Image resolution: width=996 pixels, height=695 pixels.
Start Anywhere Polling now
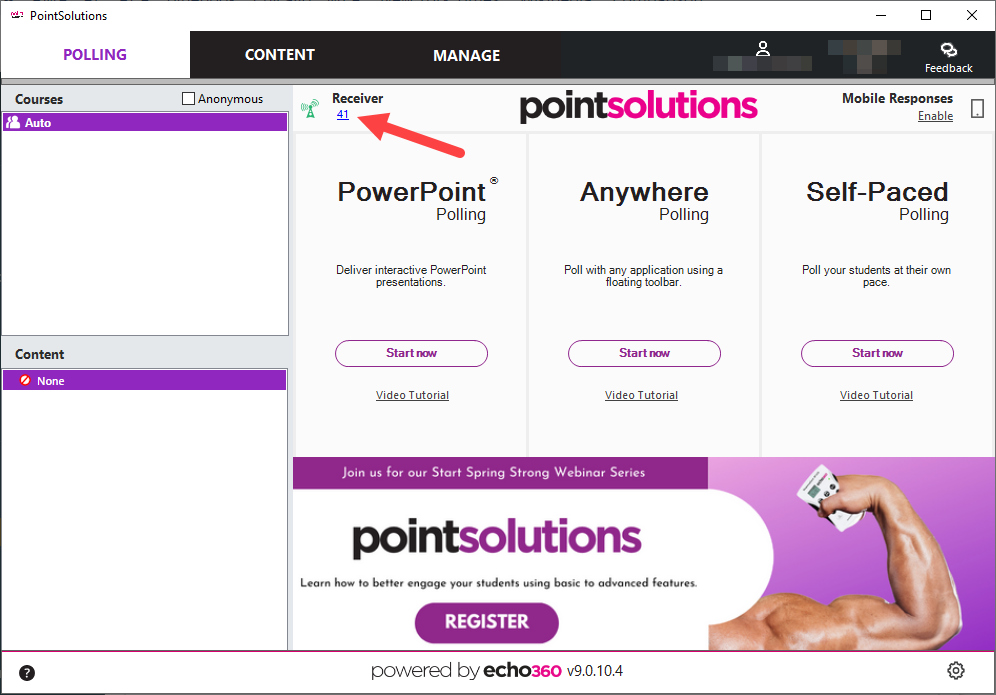[644, 353]
